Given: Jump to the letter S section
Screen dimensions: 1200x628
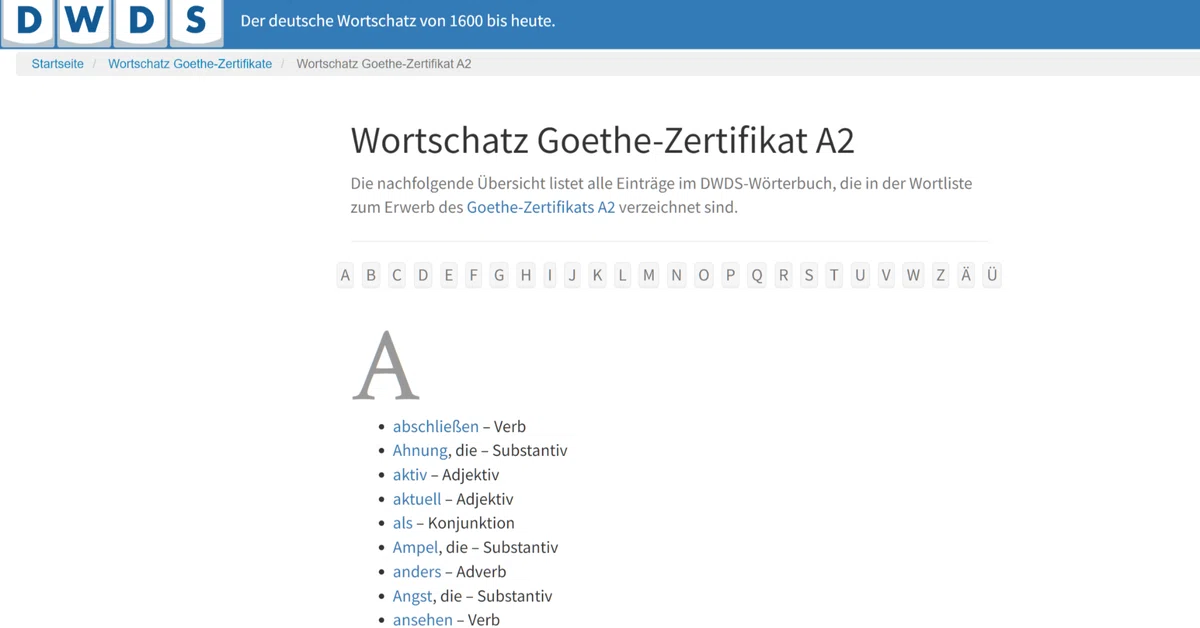Looking at the screenshot, I should pos(809,275).
